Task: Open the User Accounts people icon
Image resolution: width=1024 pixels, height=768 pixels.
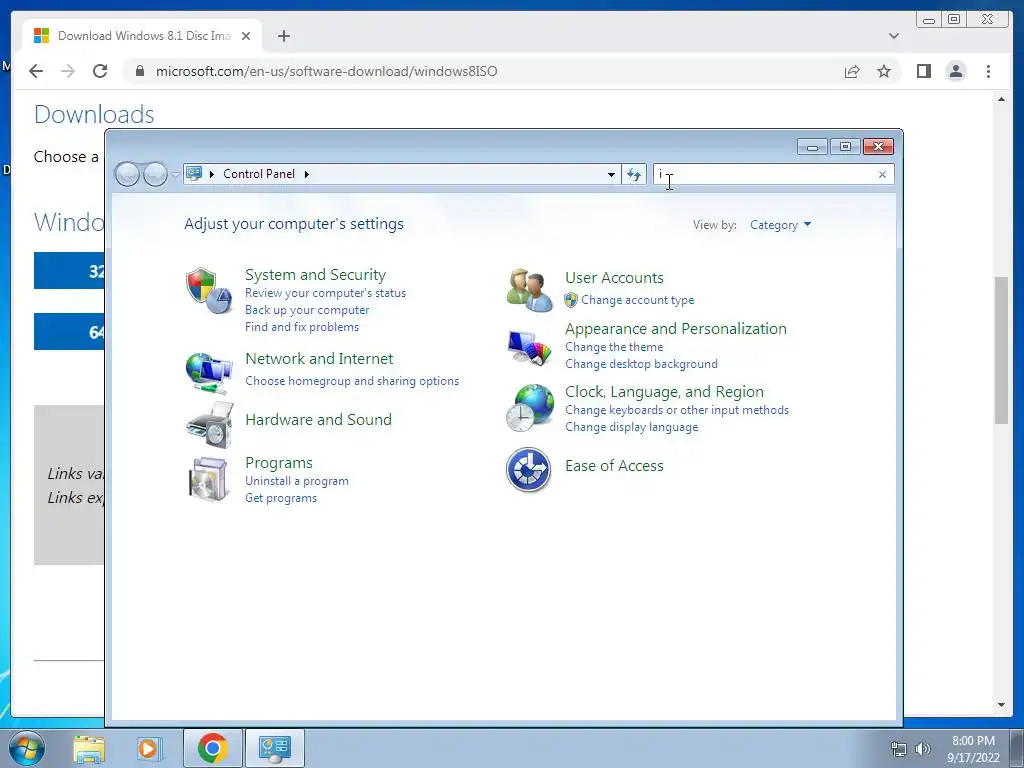Action: pyautogui.click(x=529, y=289)
